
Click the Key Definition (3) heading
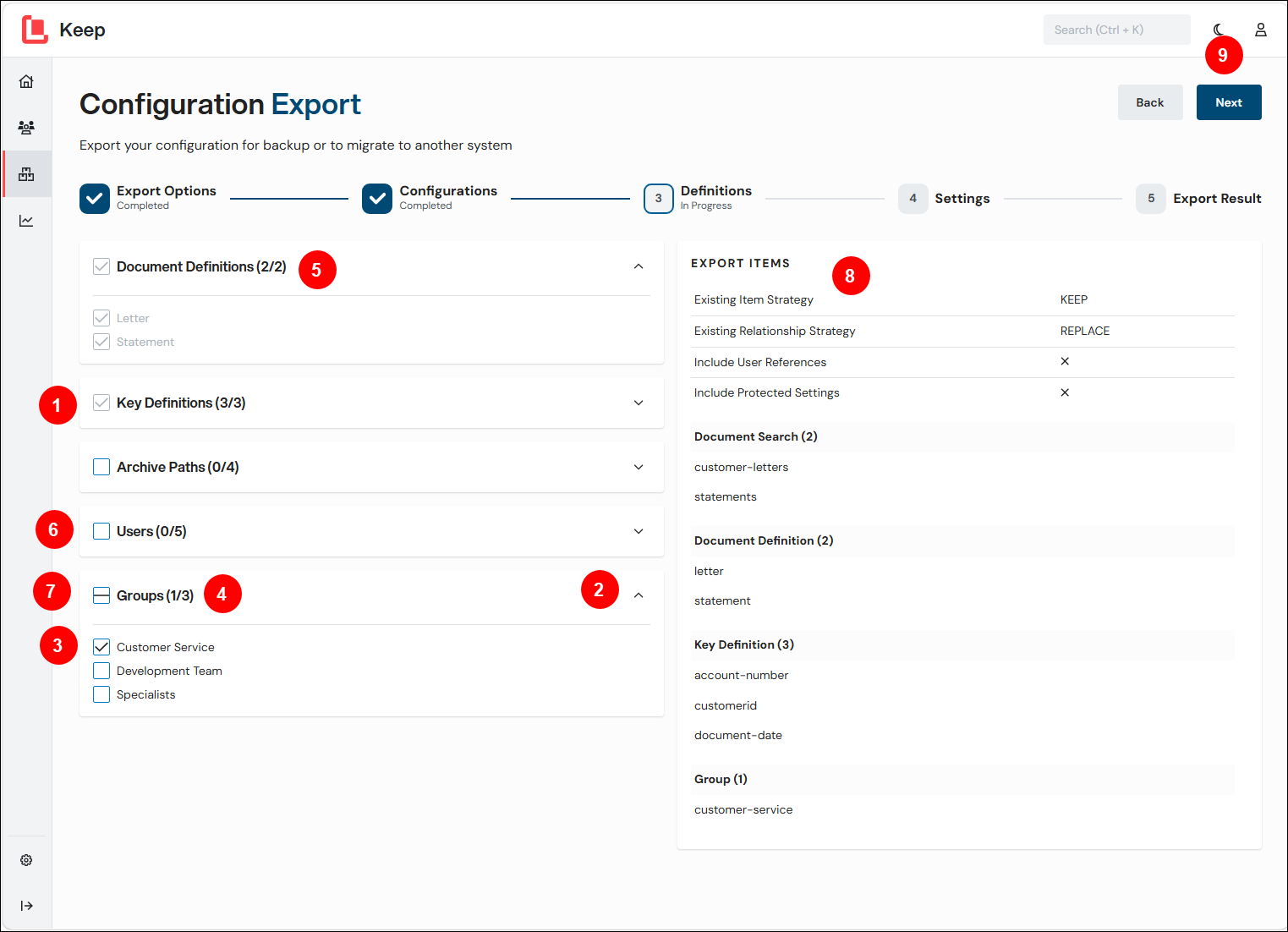[x=744, y=644]
